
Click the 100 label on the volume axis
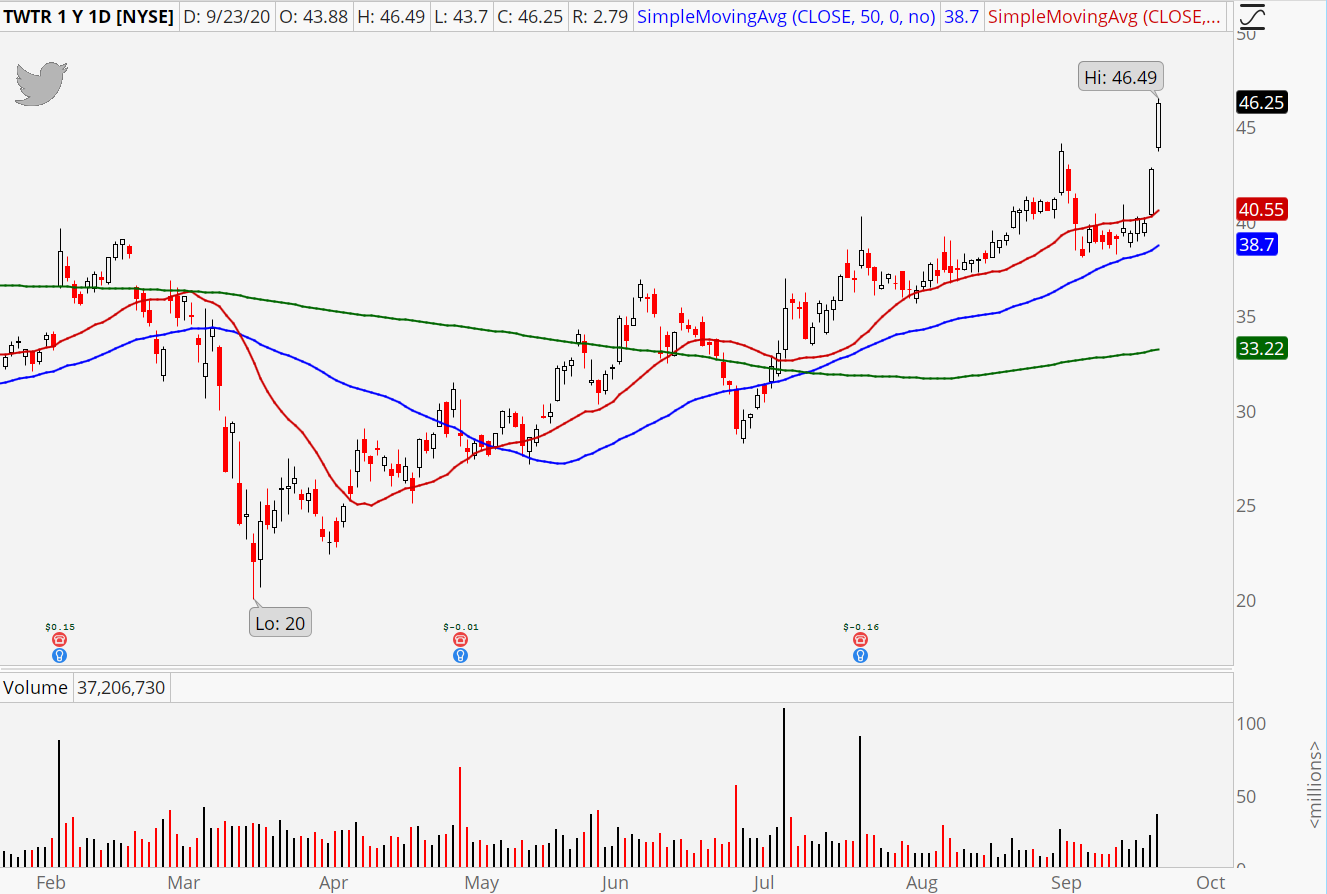1250,724
